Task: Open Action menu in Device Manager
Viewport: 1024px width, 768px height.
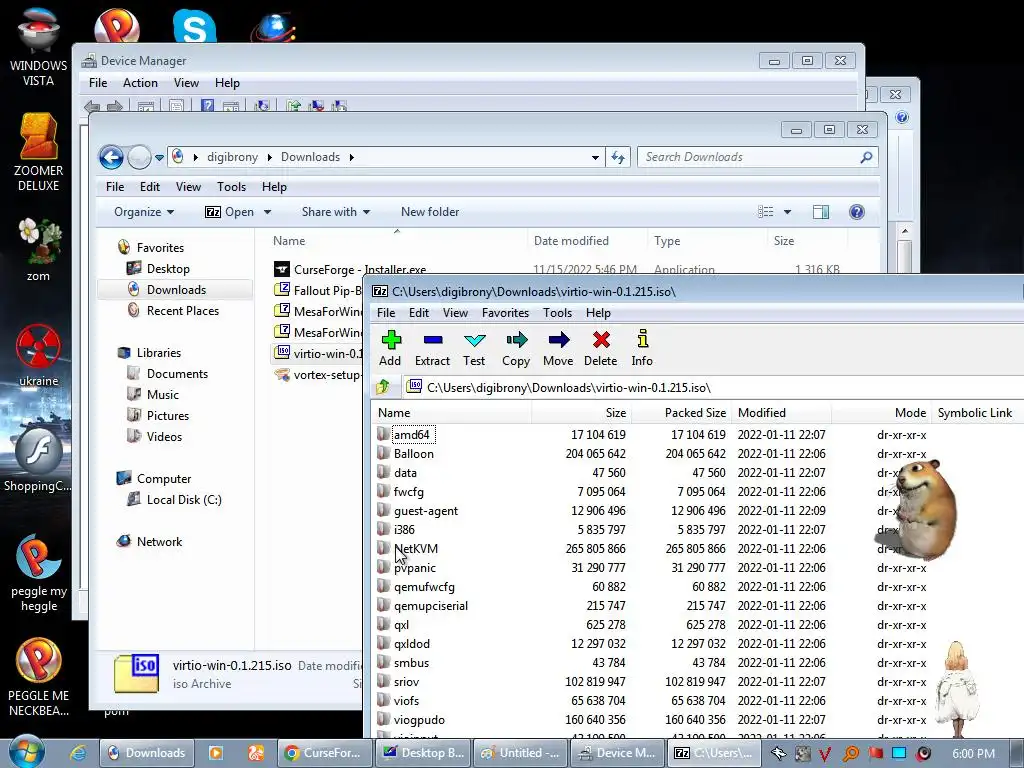Action: pos(140,83)
